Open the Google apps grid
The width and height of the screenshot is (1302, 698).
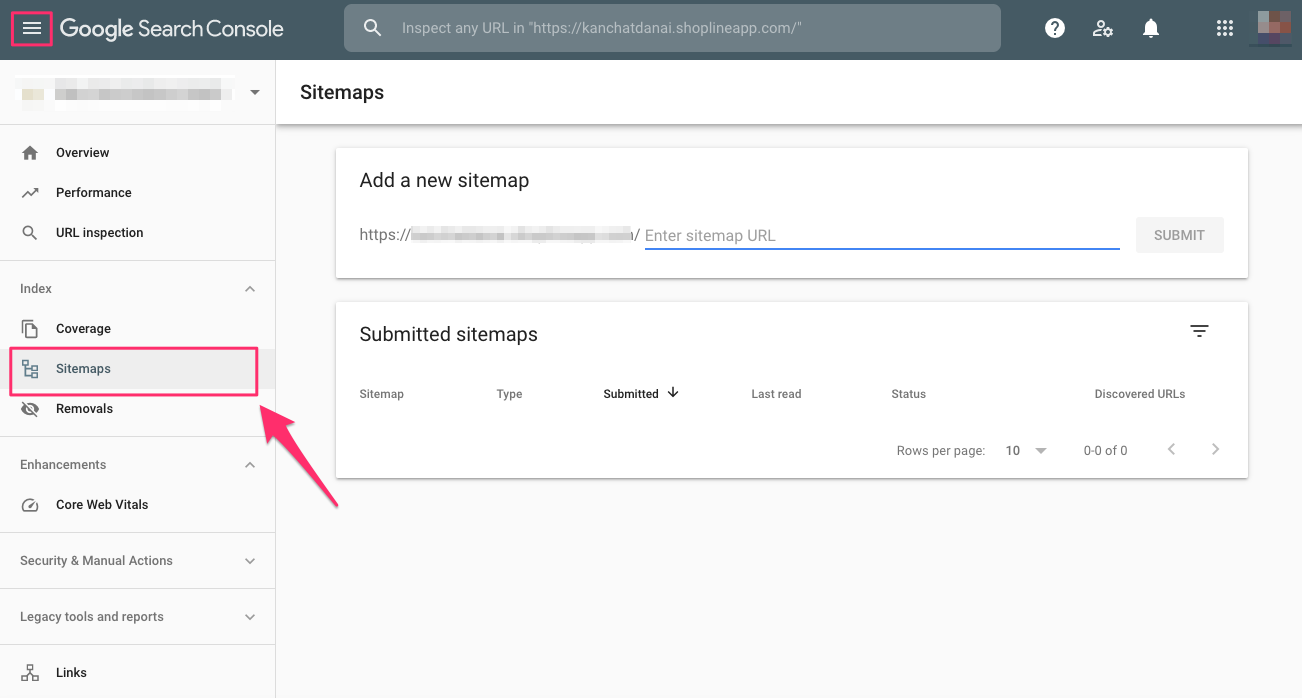pyautogui.click(x=1225, y=29)
